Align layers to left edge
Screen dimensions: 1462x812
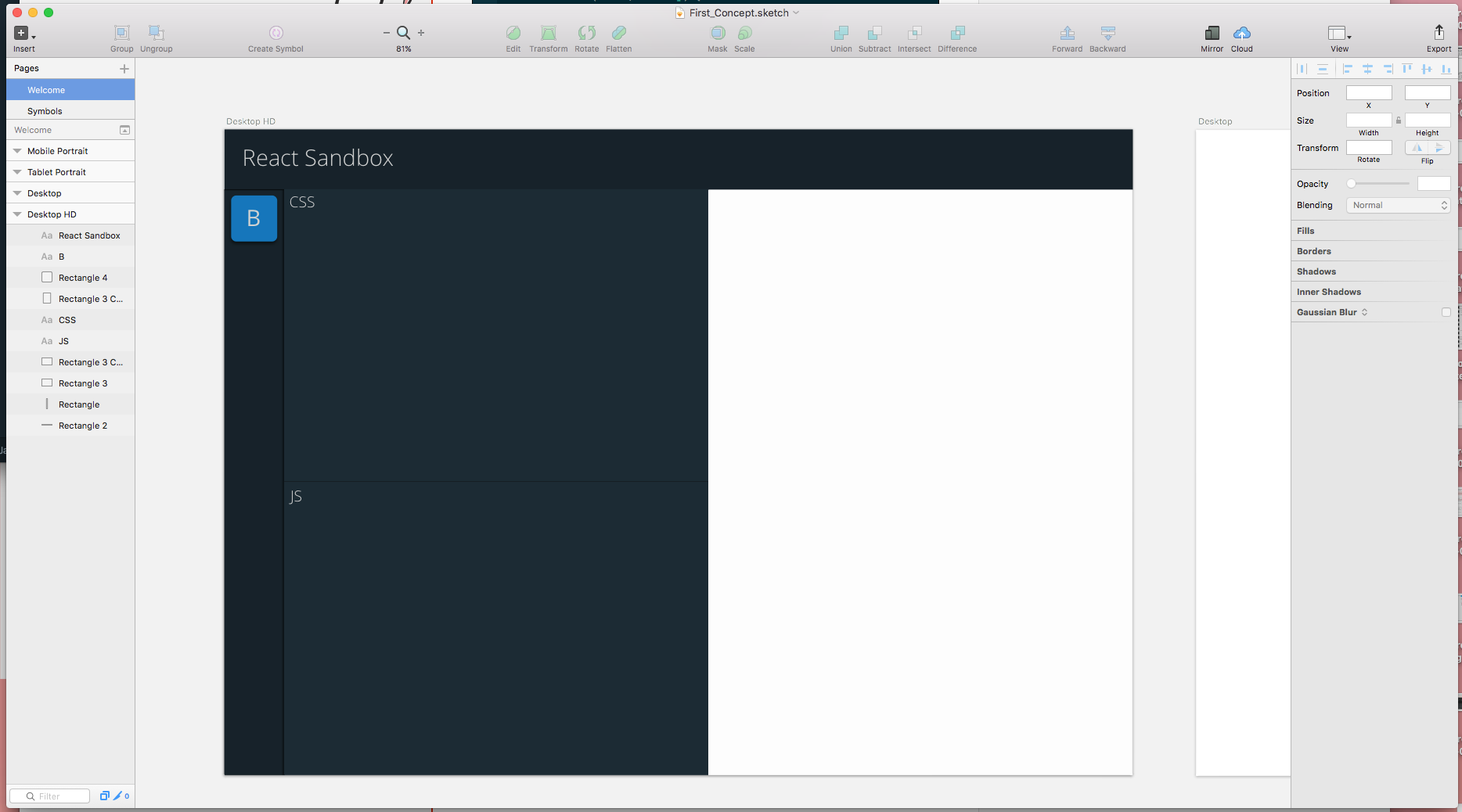click(1347, 69)
